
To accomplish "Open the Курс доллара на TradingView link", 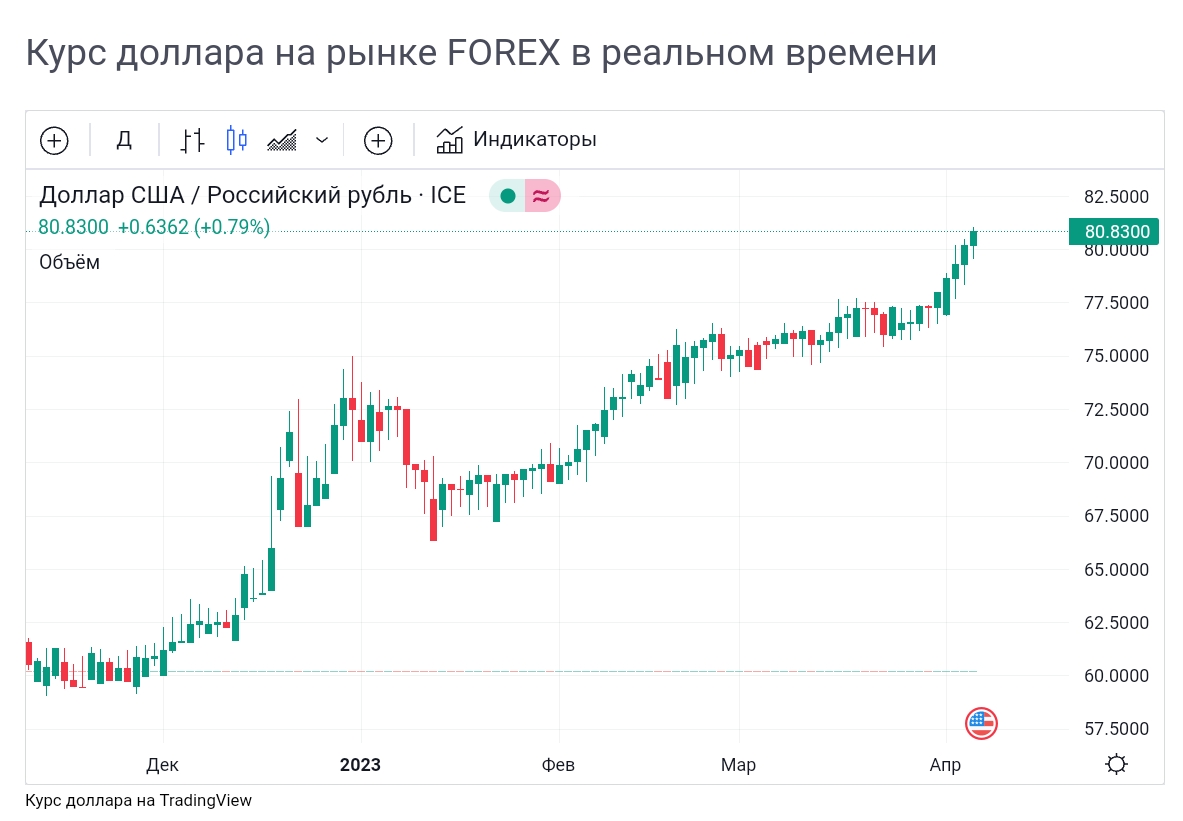I will click(138, 801).
